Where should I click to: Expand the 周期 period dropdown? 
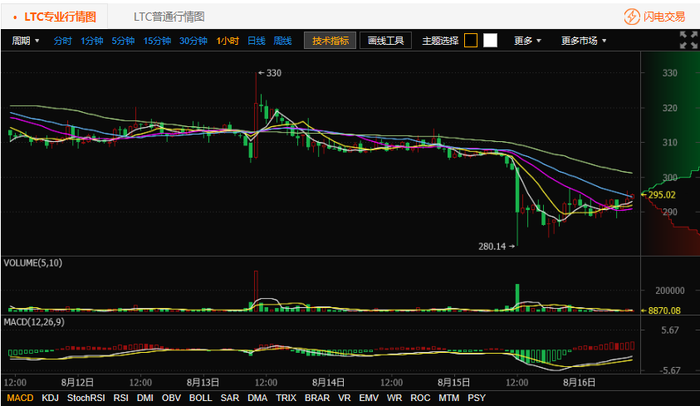[25, 41]
